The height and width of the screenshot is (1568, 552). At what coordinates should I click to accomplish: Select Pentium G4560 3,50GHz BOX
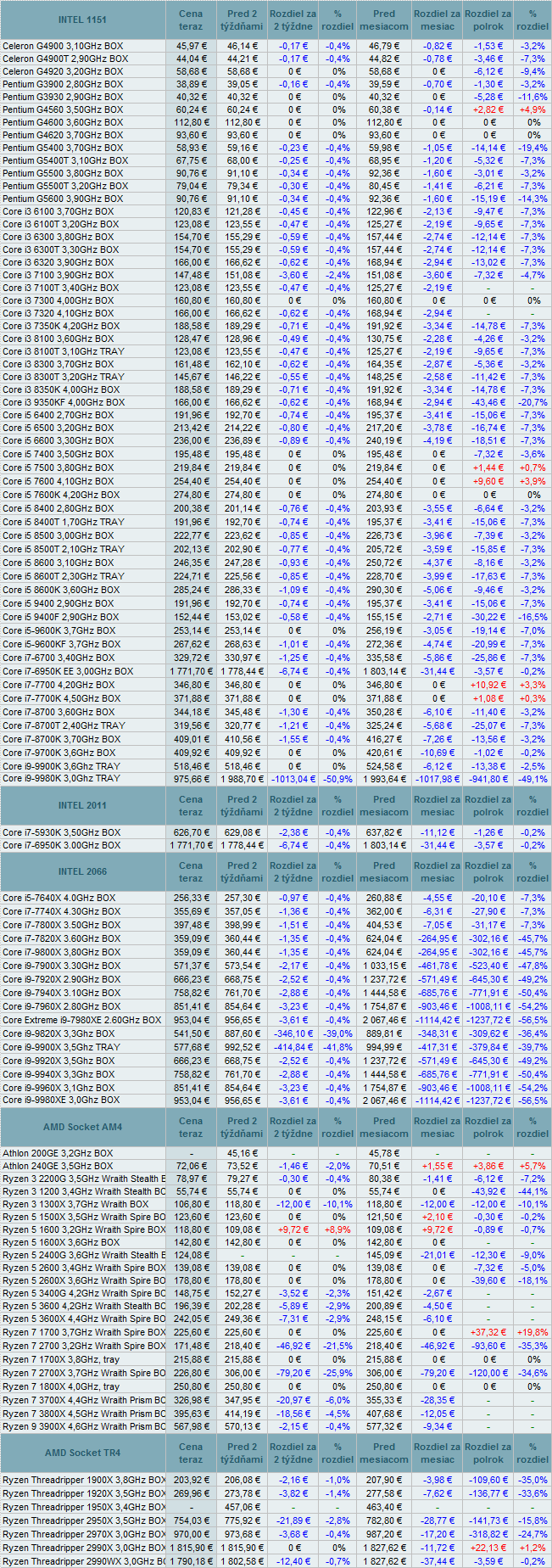pyautogui.click(x=63, y=109)
